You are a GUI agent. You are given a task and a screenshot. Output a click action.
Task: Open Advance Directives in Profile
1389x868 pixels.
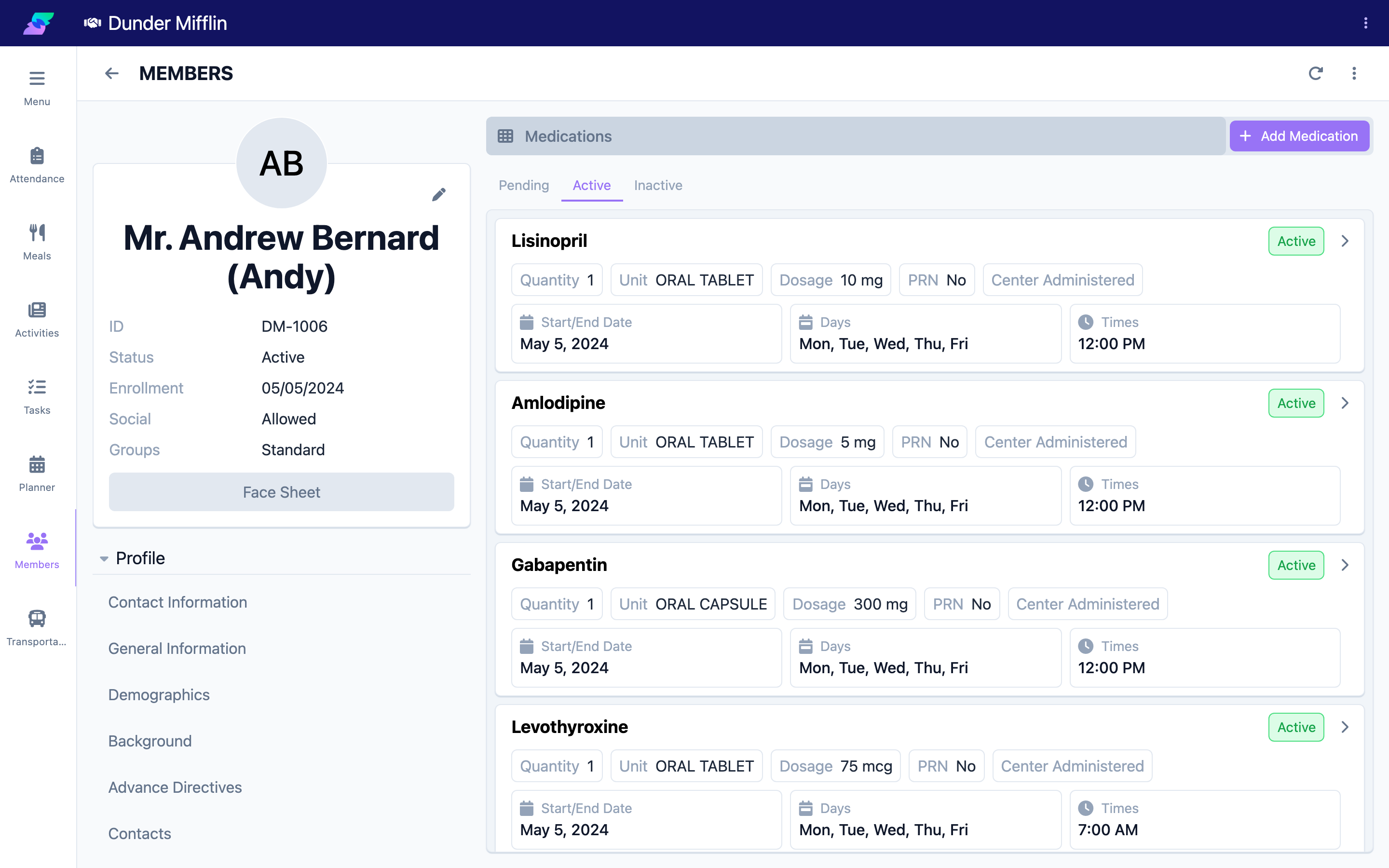coord(175,787)
